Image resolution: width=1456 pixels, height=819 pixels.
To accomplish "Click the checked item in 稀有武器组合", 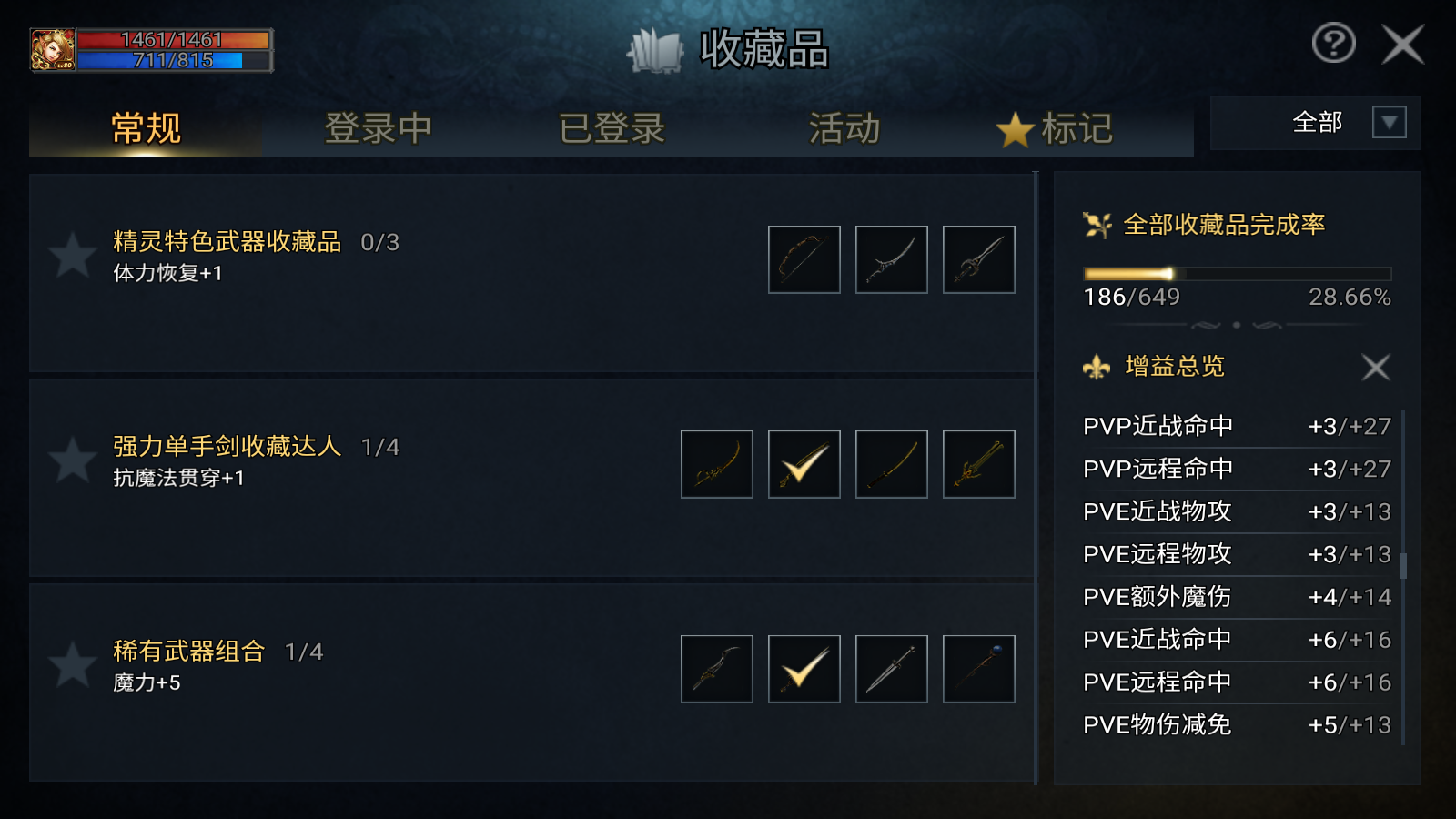I will 804,669.
